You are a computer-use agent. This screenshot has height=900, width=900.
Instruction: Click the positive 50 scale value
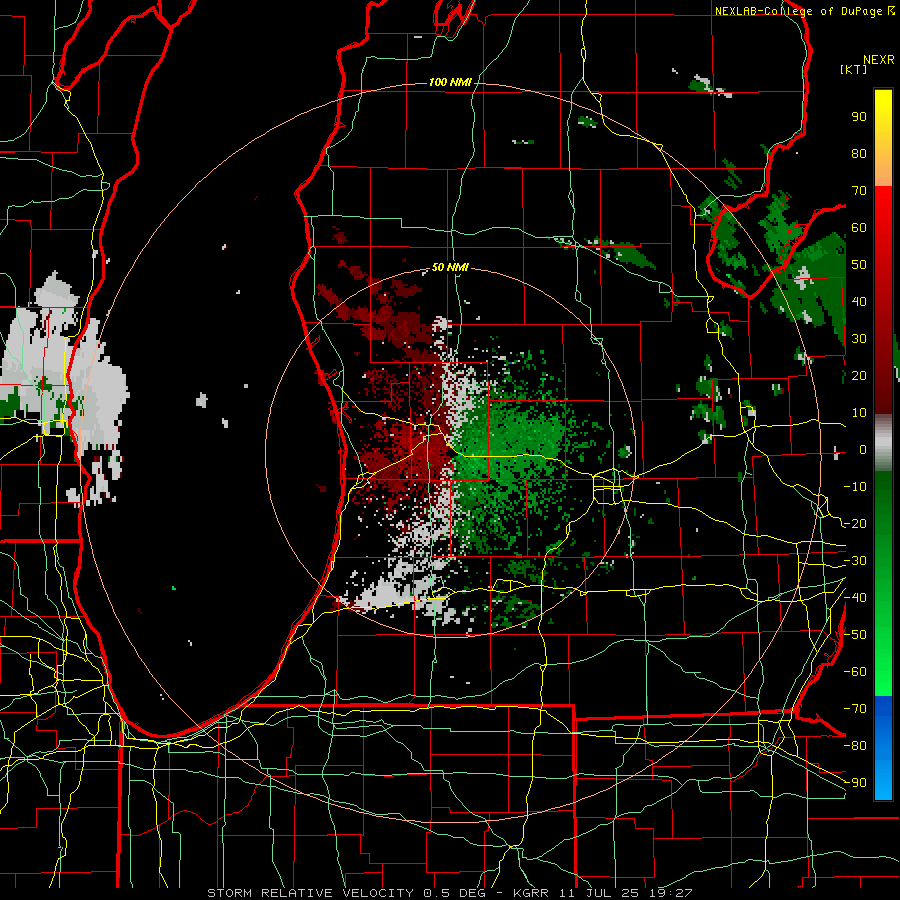pyautogui.click(x=859, y=265)
